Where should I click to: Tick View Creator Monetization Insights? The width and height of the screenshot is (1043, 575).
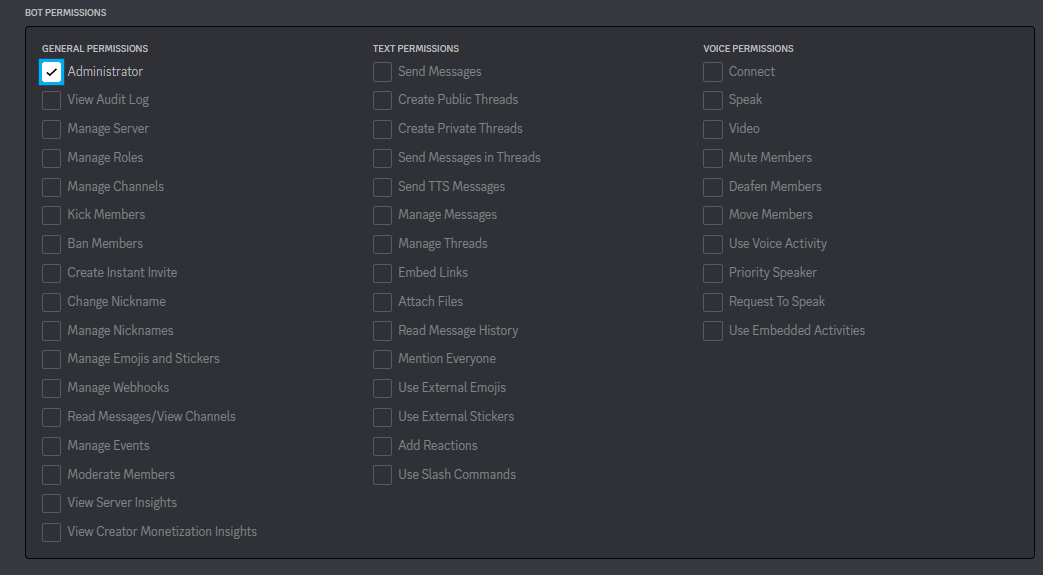pos(52,532)
